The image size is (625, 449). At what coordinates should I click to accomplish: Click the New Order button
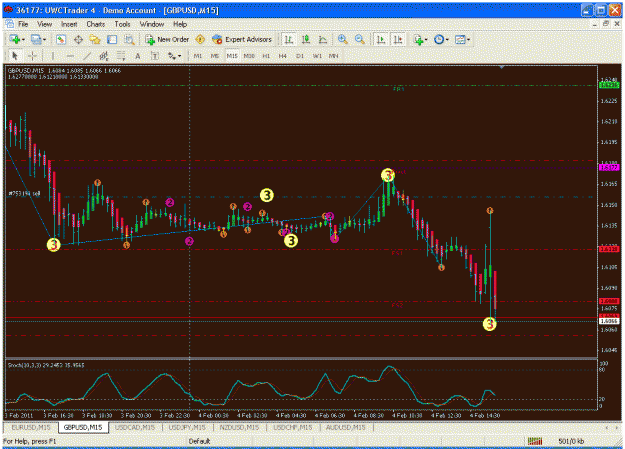click(167, 39)
